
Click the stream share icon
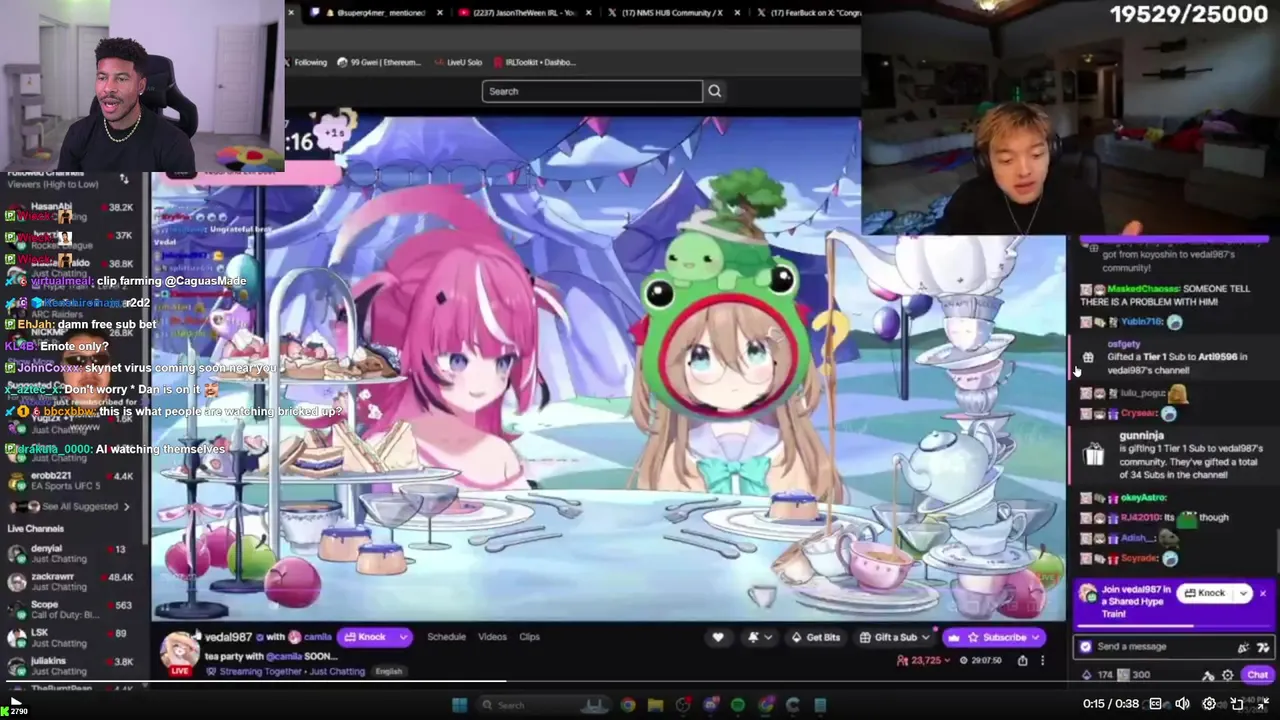(x=1022, y=660)
